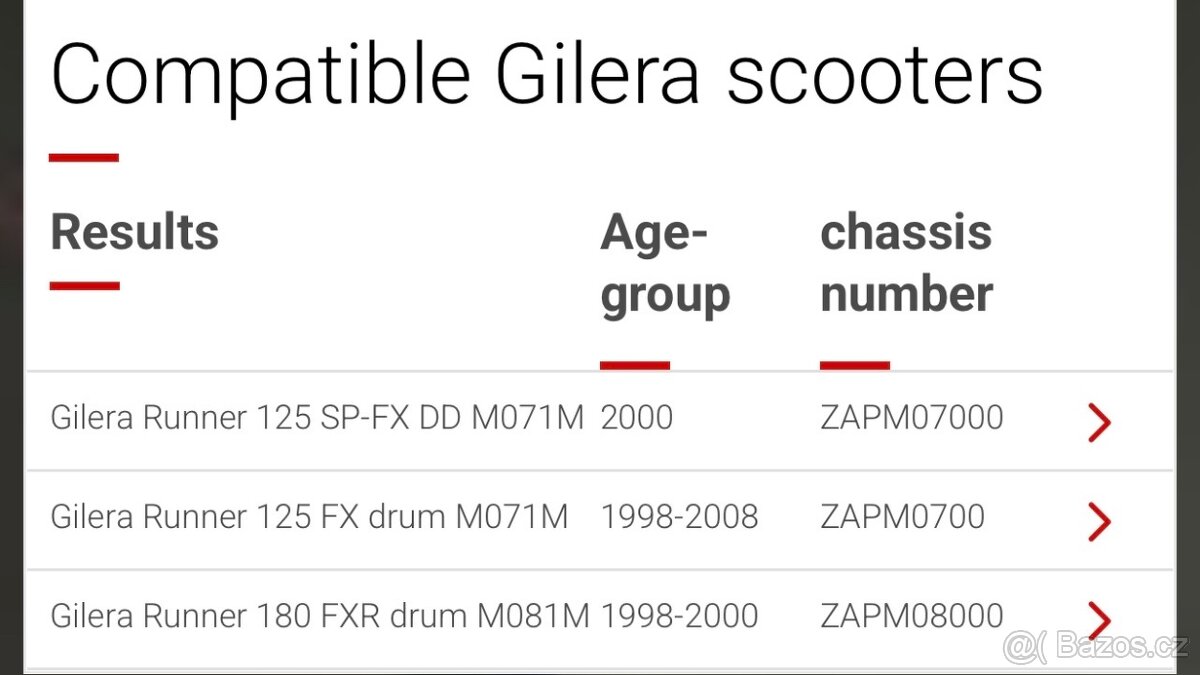1200x675 pixels.
Task: Expand details for Gilera Runner 125 SP-FX DD M071M
Action: pyautogui.click(x=318, y=417)
